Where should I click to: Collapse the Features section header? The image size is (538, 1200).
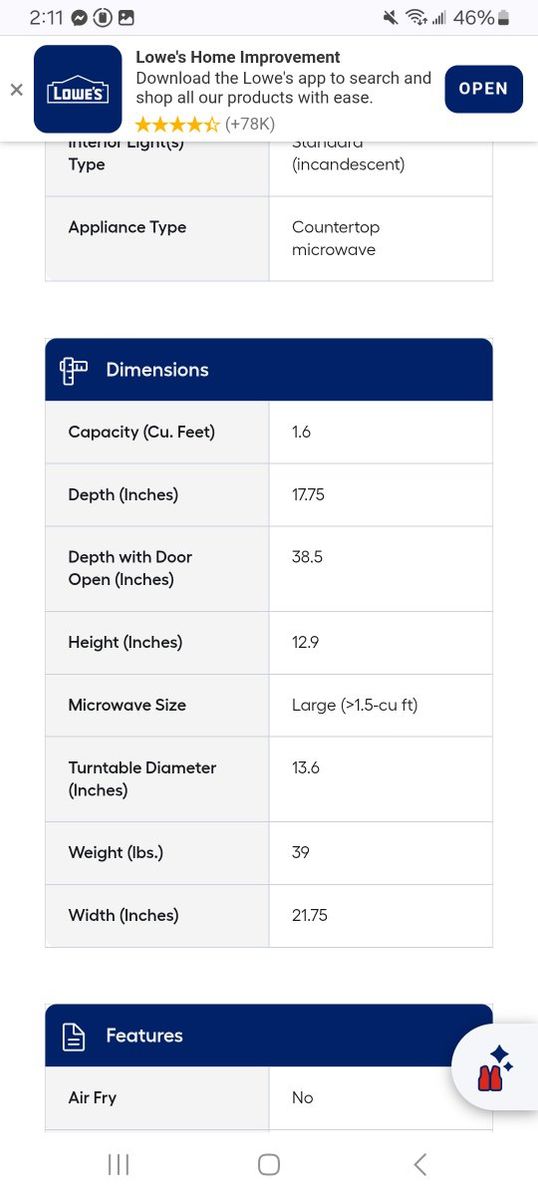pos(269,1036)
